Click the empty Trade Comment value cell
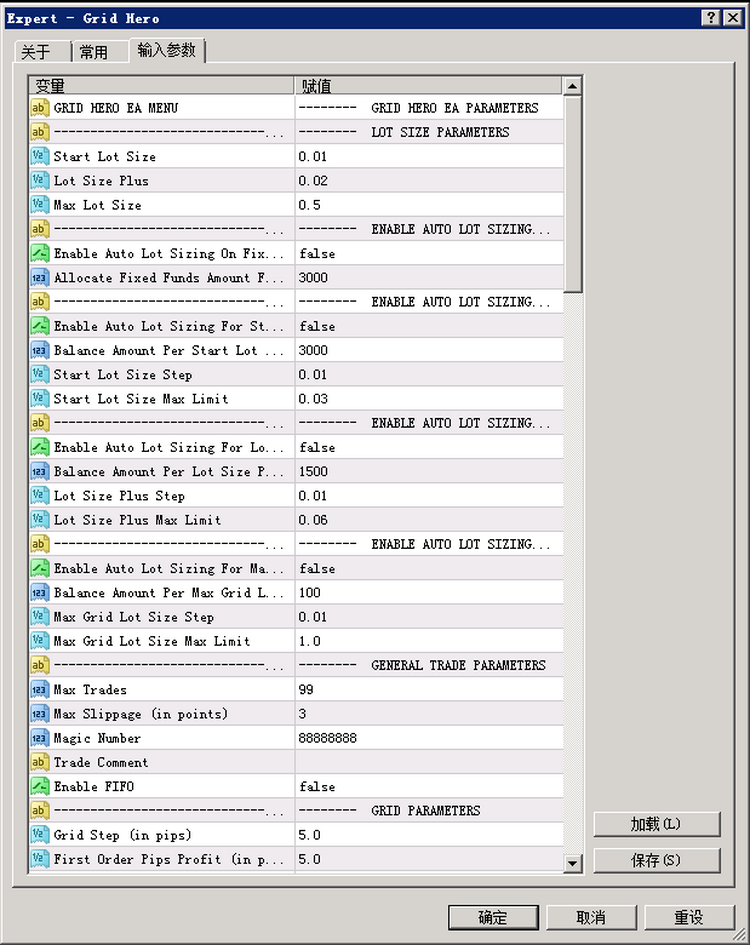Viewport: 750px width, 945px height. 429,762
